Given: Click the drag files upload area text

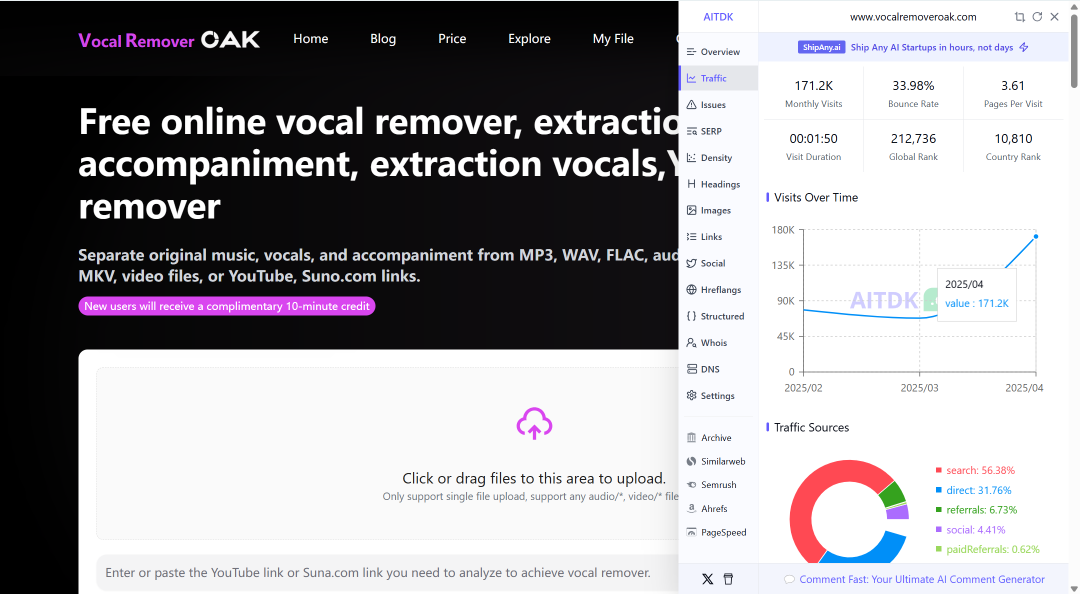Looking at the screenshot, I should (534, 478).
